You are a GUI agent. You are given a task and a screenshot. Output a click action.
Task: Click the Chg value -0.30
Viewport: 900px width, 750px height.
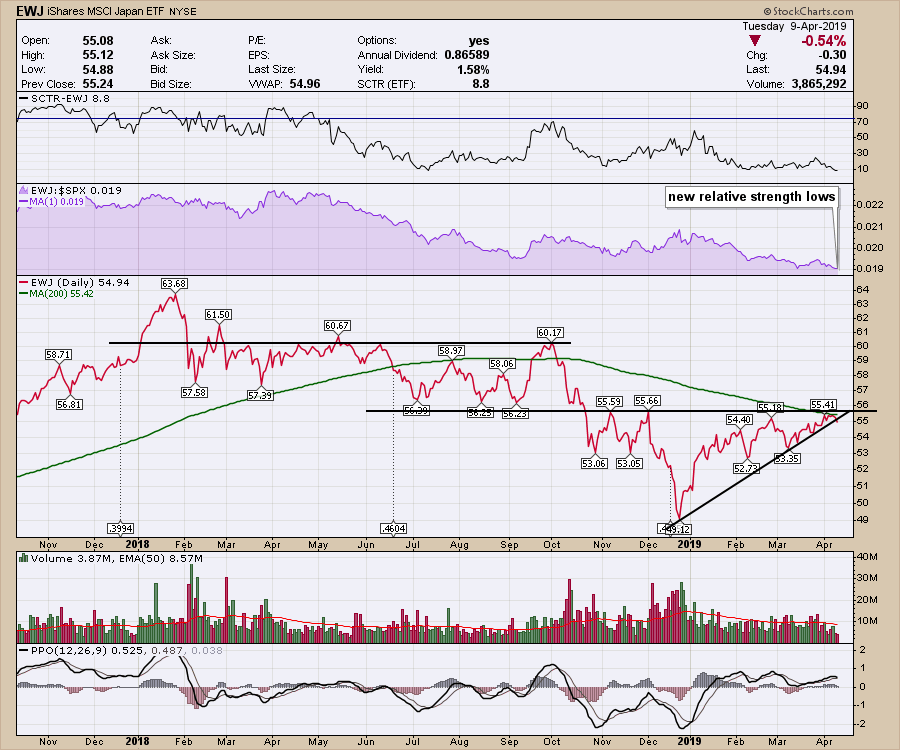point(832,55)
